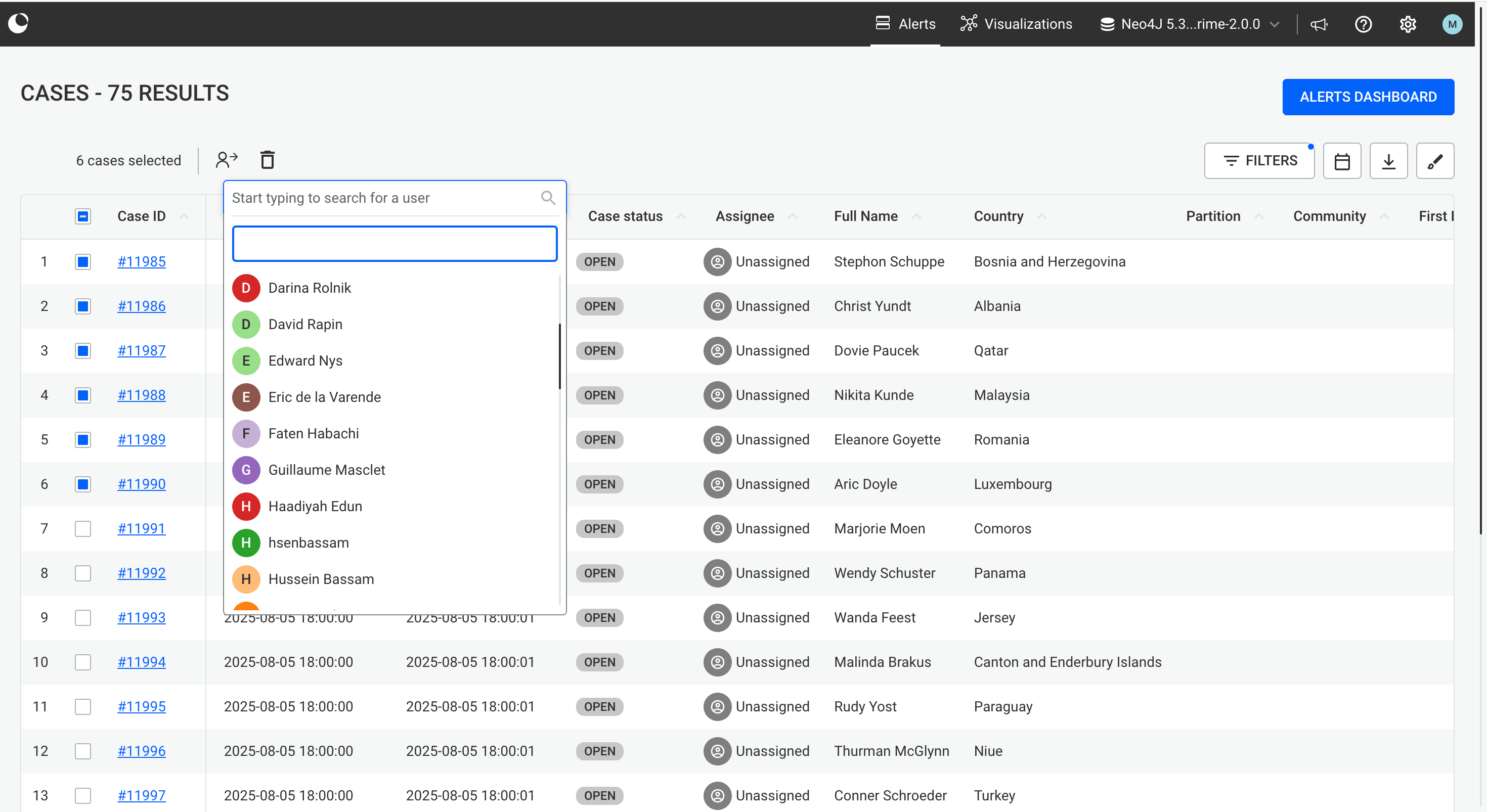
Task: Select Guillaume Masclet from the user list
Action: [326, 470]
